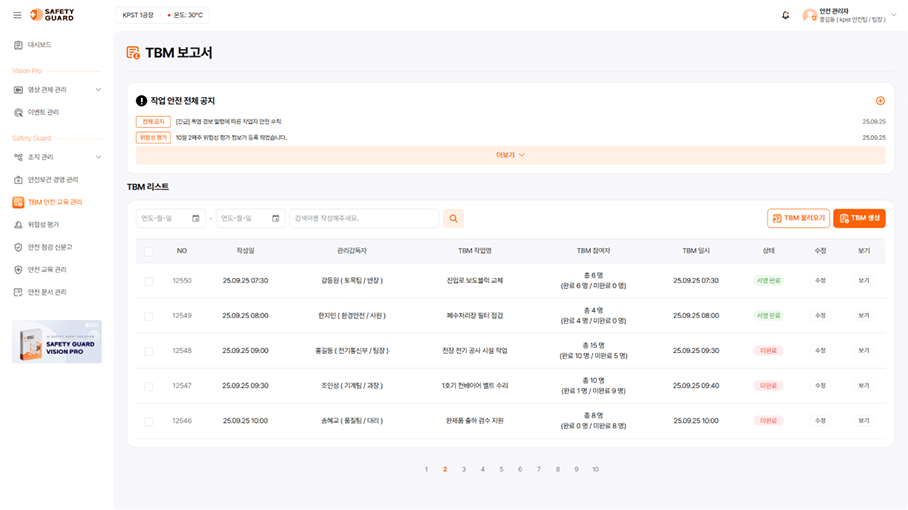The height and width of the screenshot is (510, 908).
Task: Check the box for row 12550
Action: pos(149,281)
